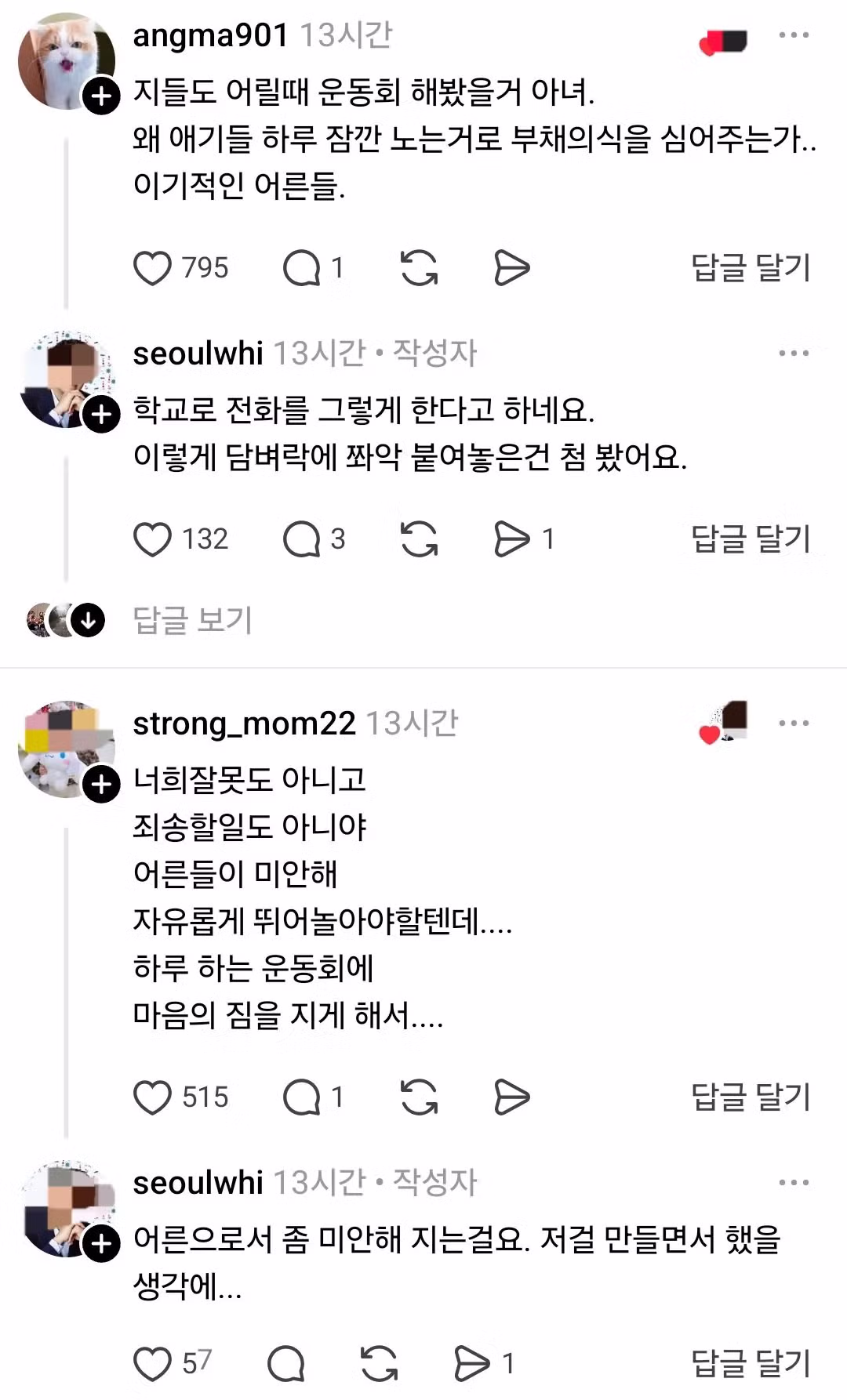The width and height of the screenshot is (847, 1400).
Task: Like angma901's comment with the heart icon
Action: pos(154,267)
